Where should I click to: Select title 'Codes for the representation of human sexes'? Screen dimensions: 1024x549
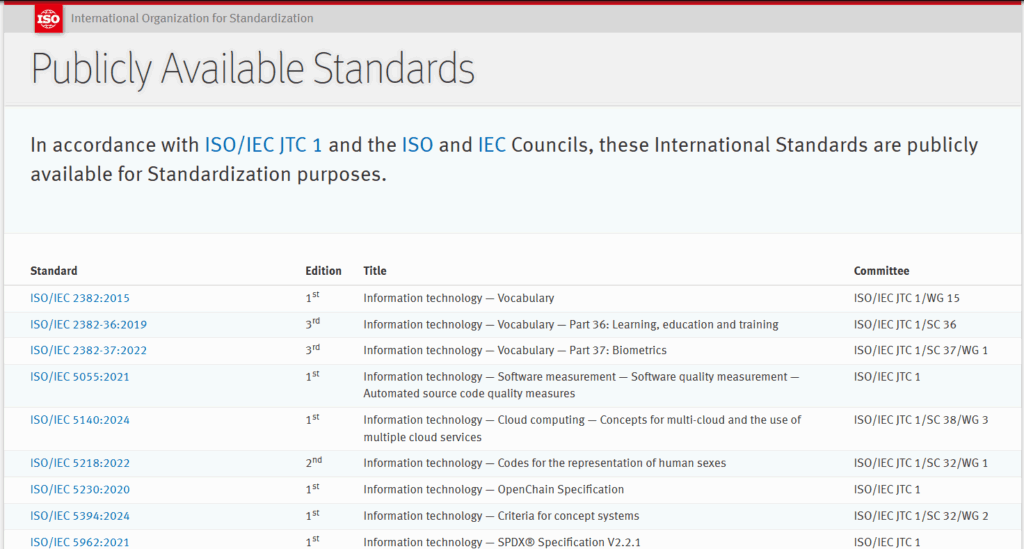[611, 463]
